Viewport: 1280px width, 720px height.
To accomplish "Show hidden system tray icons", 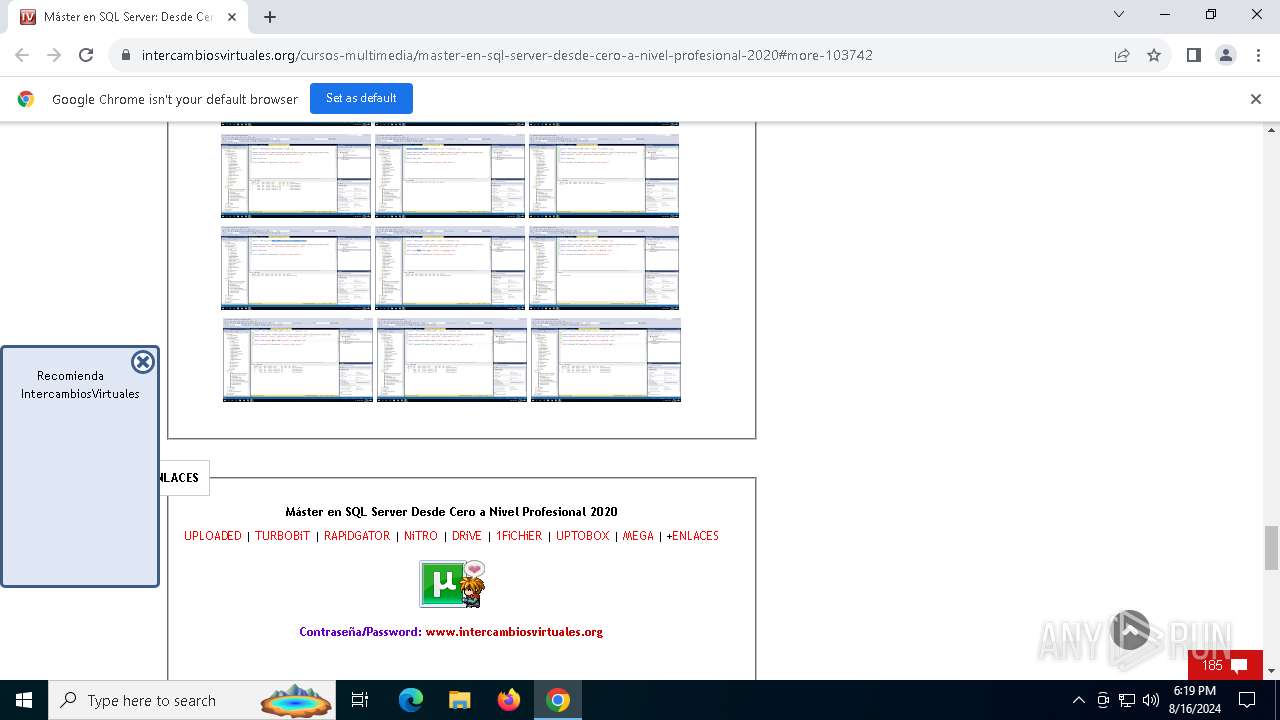I will click(1078, 700).
